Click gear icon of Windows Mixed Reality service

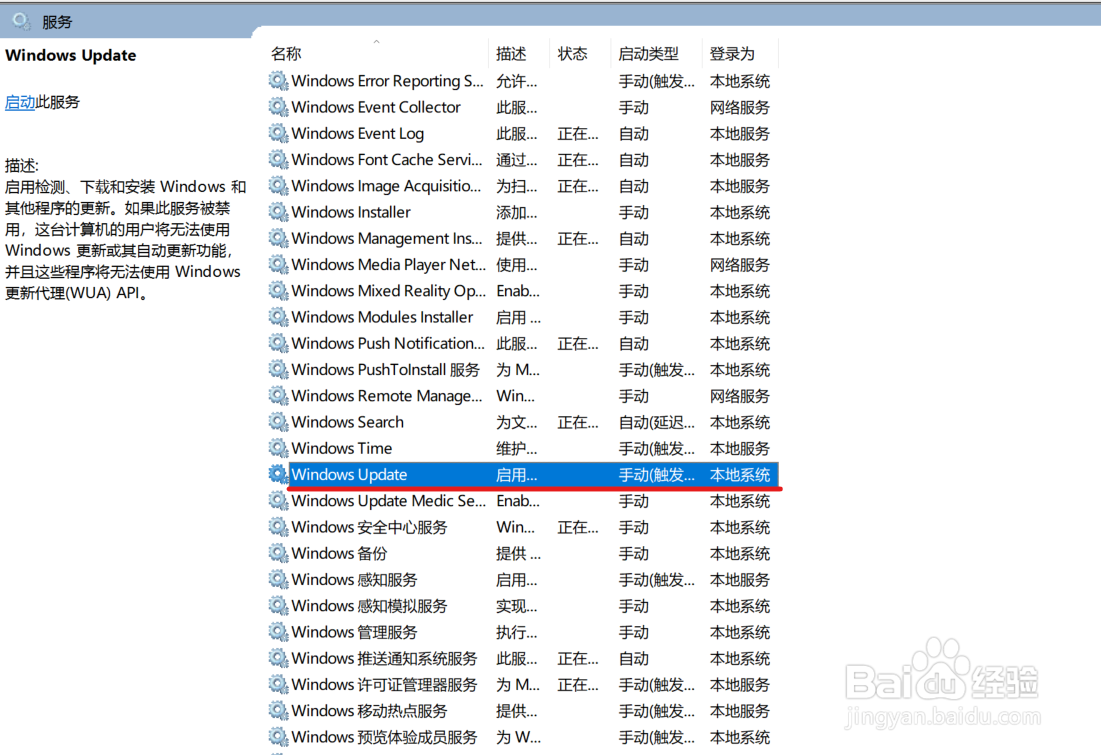278,290
